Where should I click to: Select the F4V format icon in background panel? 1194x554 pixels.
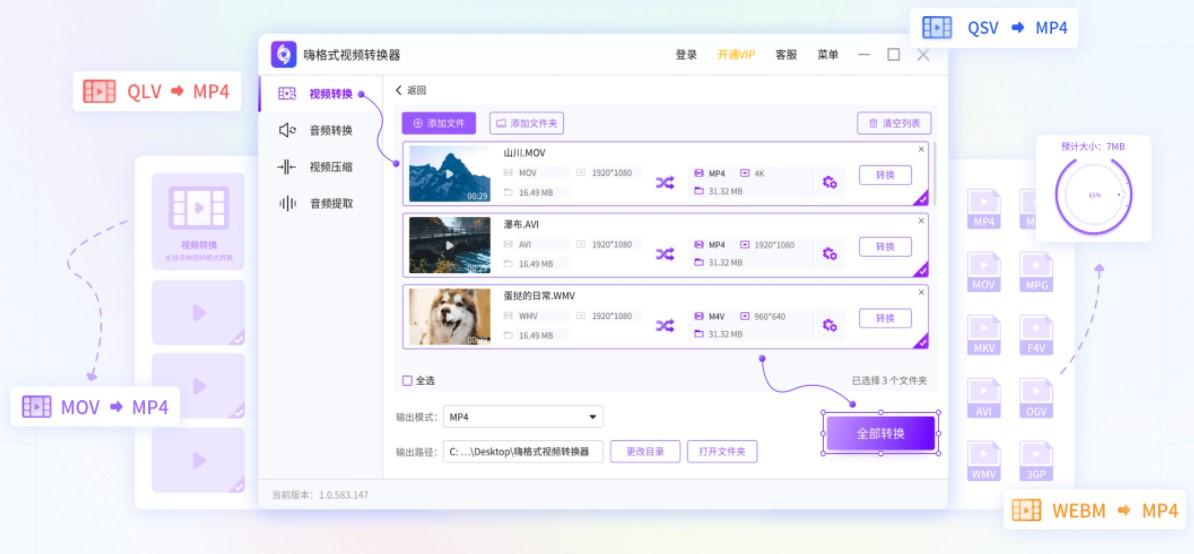[1036, 336]
